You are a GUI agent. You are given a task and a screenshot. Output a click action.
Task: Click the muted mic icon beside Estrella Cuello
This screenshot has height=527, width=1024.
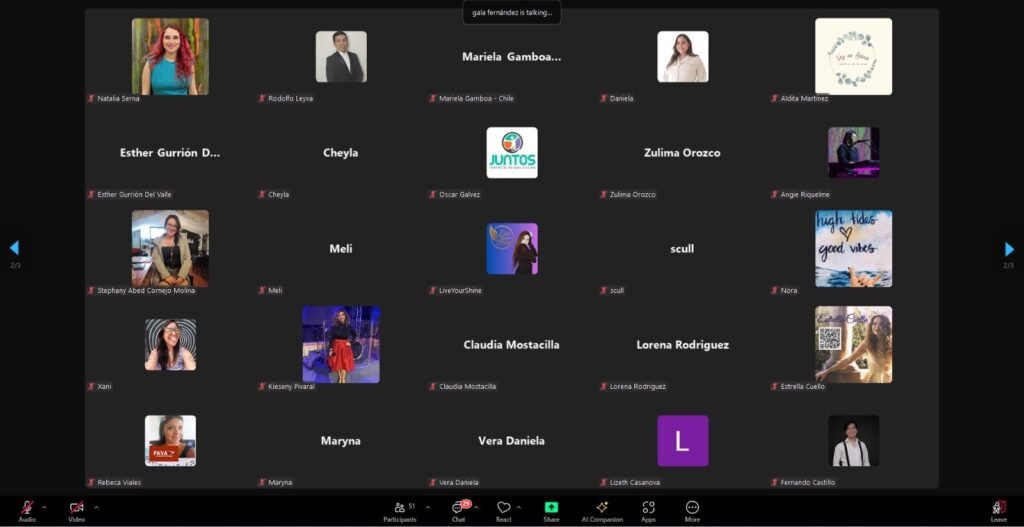775,387
